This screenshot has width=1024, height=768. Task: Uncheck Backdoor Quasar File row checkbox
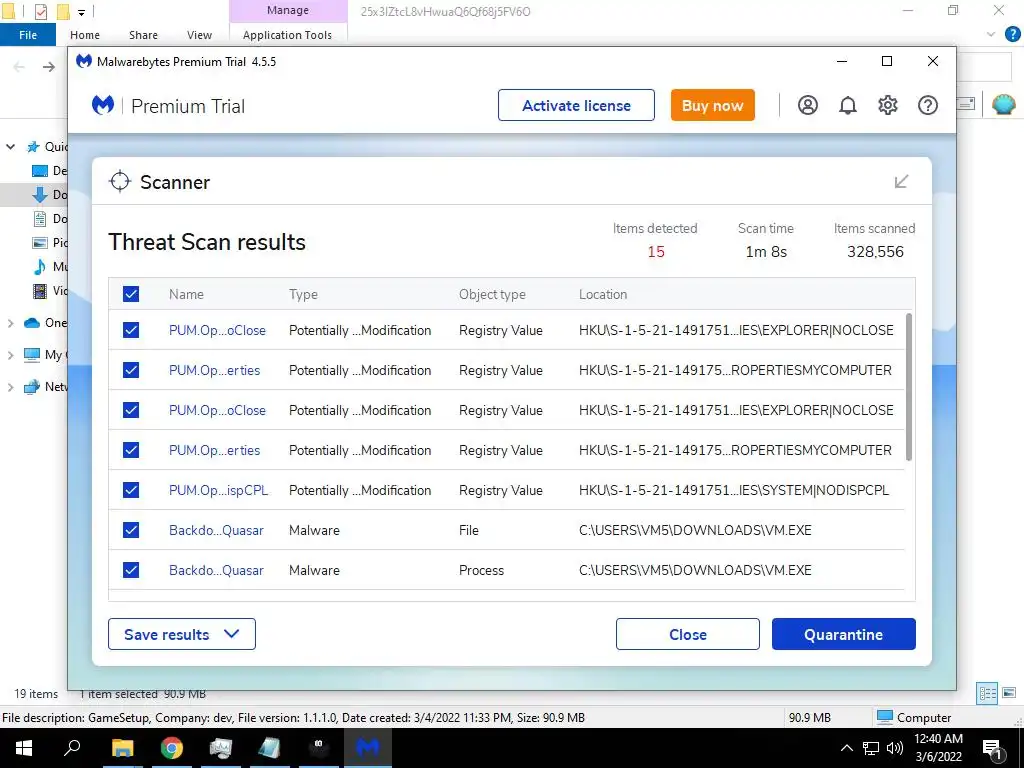coord(131,530)
